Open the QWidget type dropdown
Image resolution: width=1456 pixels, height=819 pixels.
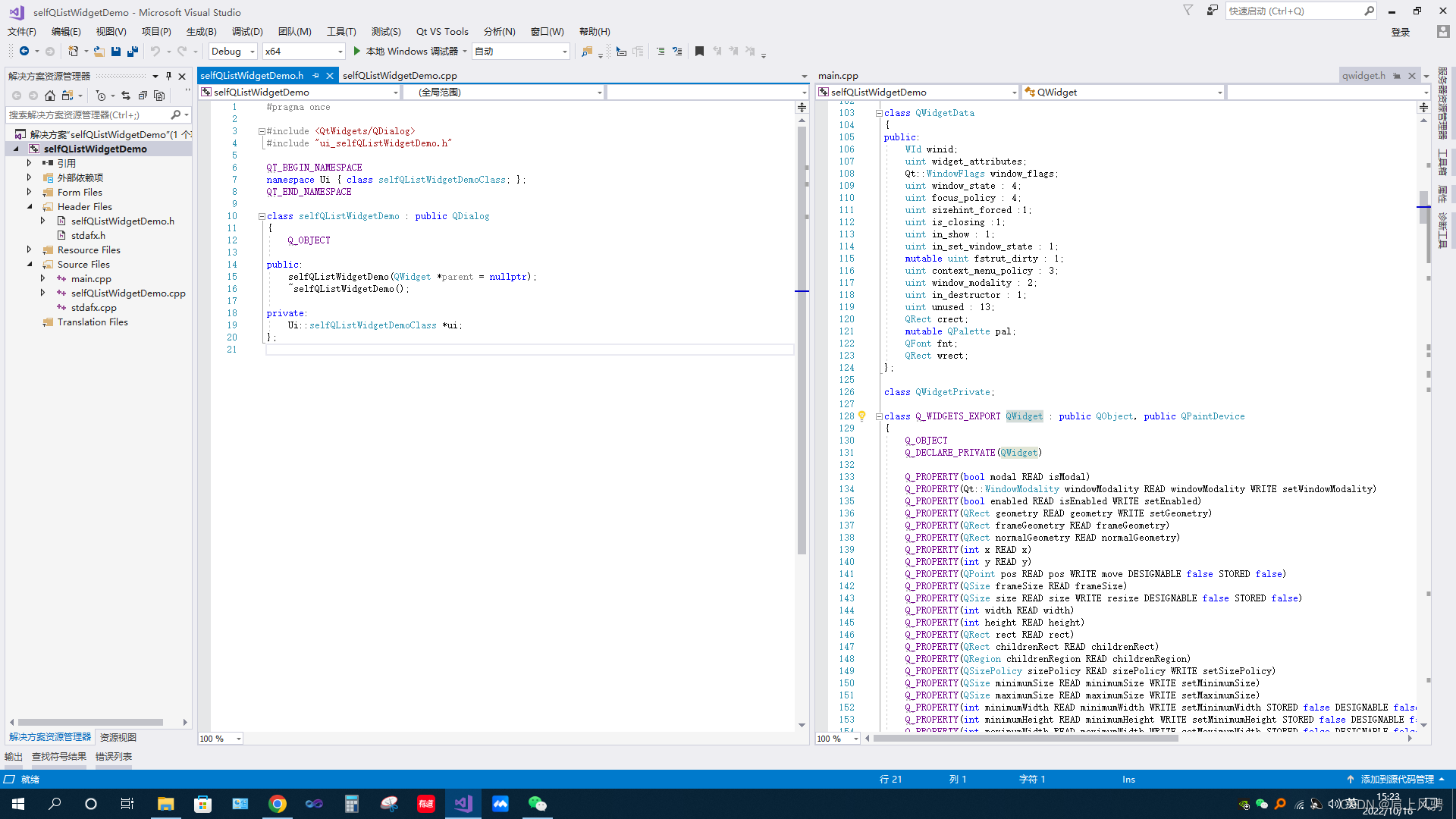pos(1123,92)
